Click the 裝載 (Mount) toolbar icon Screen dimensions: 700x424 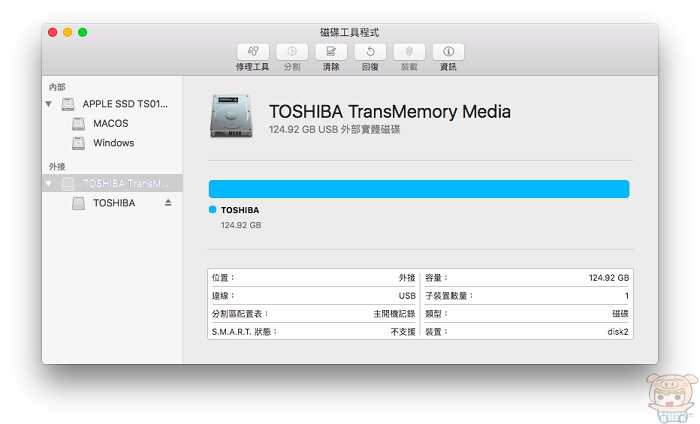click(408, 51)
